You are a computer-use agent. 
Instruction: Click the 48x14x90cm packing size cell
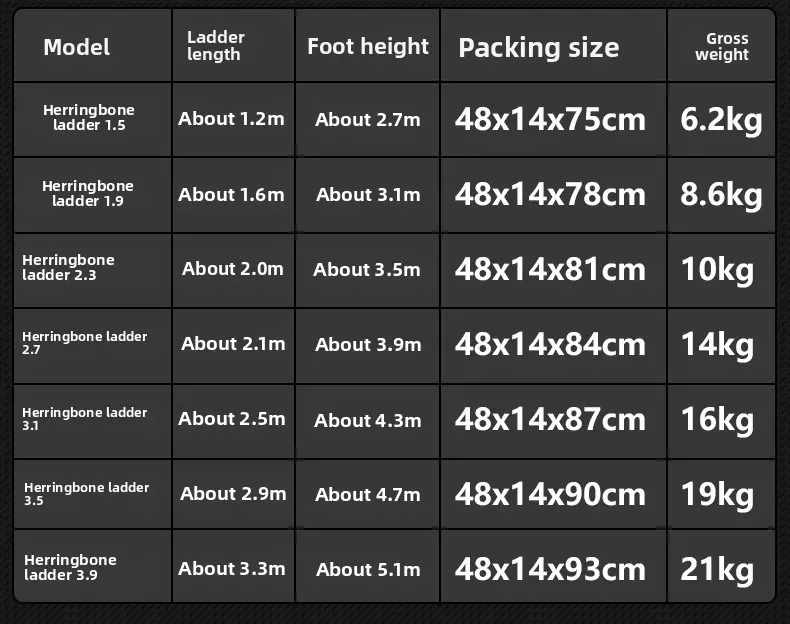(554, 494)
